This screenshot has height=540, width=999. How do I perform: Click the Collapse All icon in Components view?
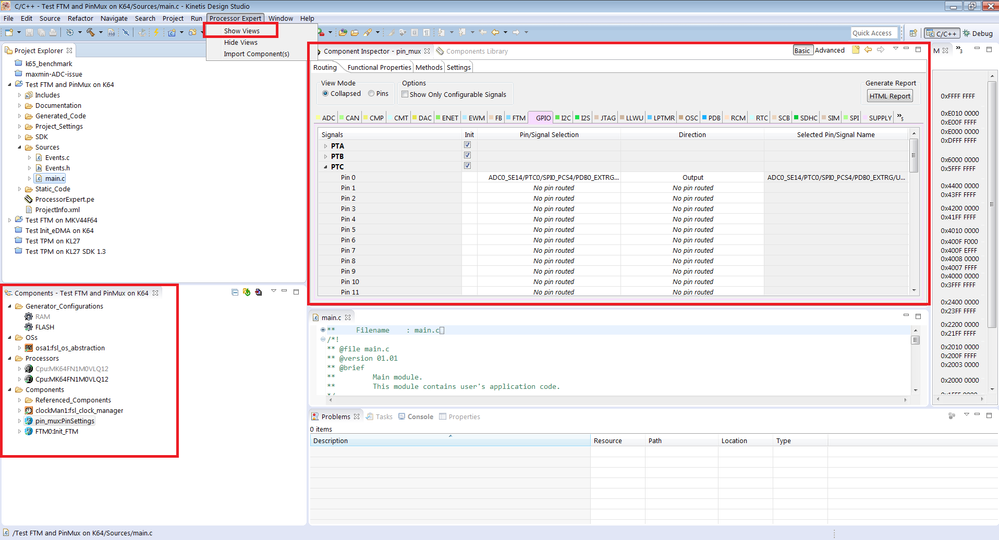[235, 292]
